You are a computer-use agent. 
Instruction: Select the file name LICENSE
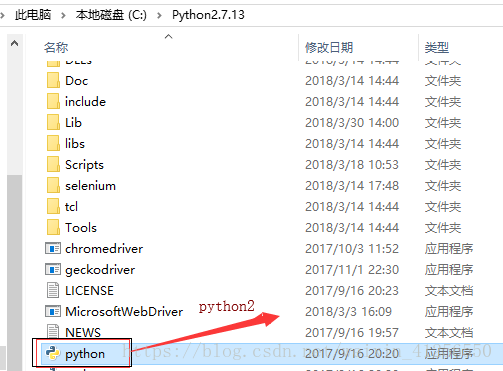pyautogui.click(x=89, y=291)
